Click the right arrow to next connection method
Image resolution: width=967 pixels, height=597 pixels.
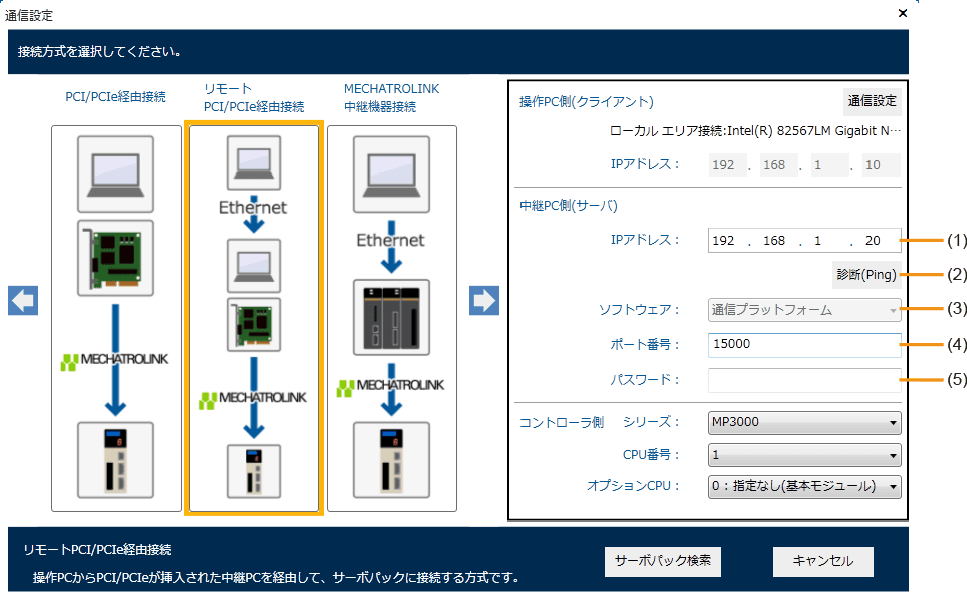(484, 301)
